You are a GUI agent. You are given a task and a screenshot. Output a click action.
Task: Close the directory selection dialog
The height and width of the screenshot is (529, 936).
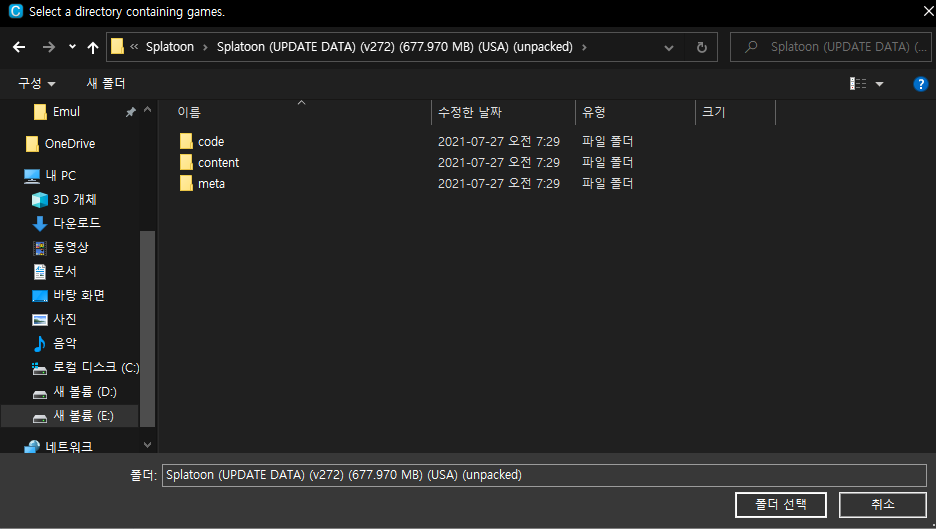[x=928, y=11]
